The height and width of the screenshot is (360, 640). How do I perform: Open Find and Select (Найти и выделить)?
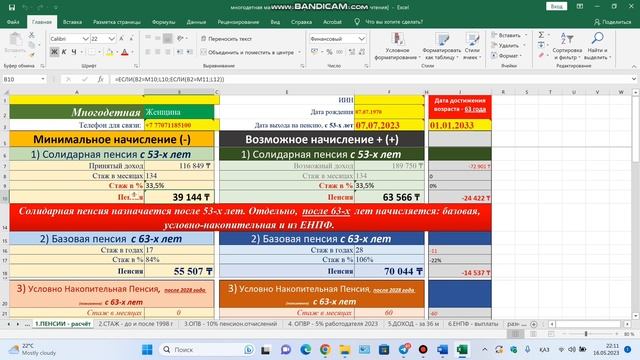click(x=597, y=47)
